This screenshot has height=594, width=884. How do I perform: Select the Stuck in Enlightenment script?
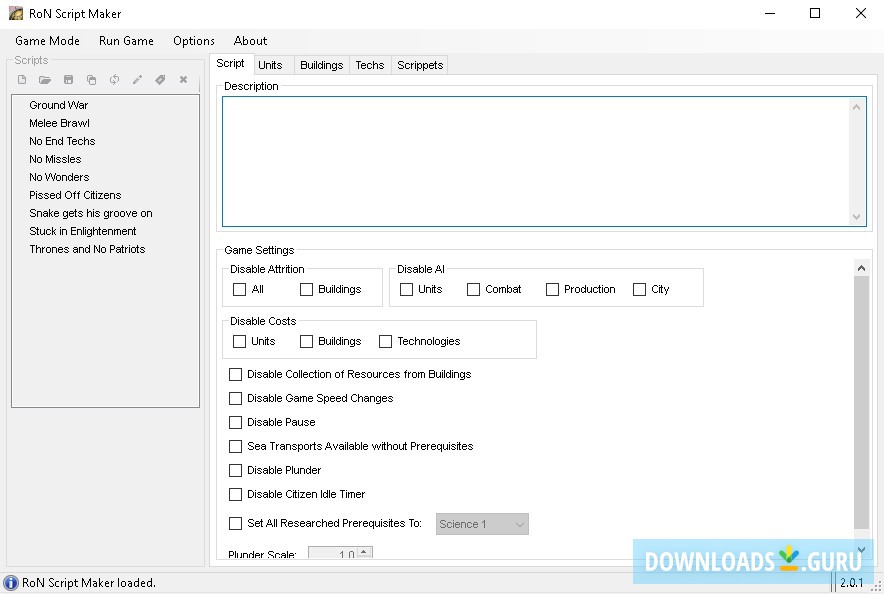(83, 231)
